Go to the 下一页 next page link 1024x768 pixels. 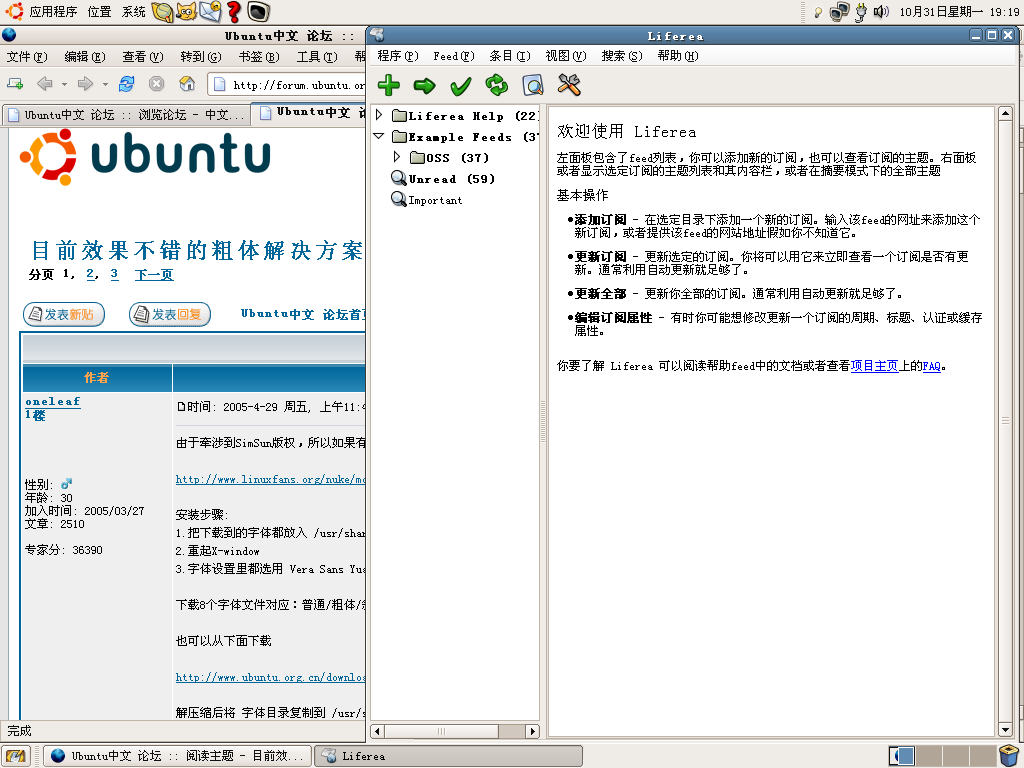tap(154, 275)
